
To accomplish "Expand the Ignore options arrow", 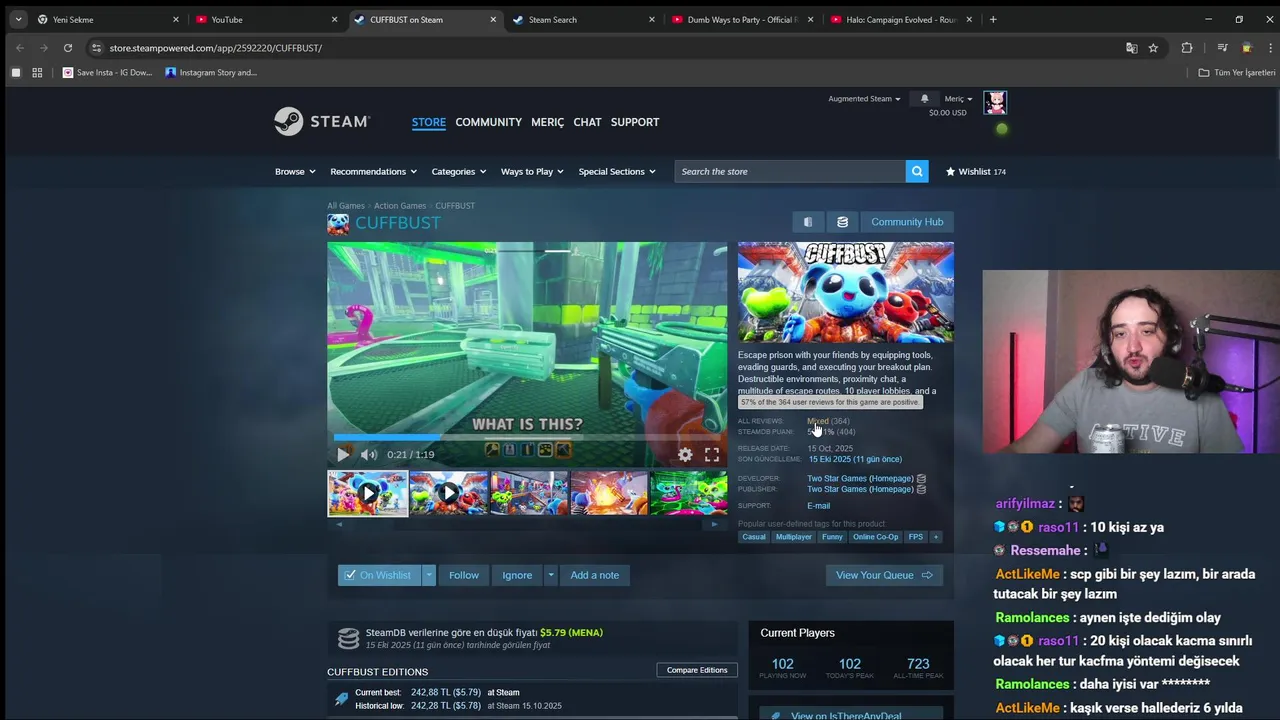I will coord(550,575).
